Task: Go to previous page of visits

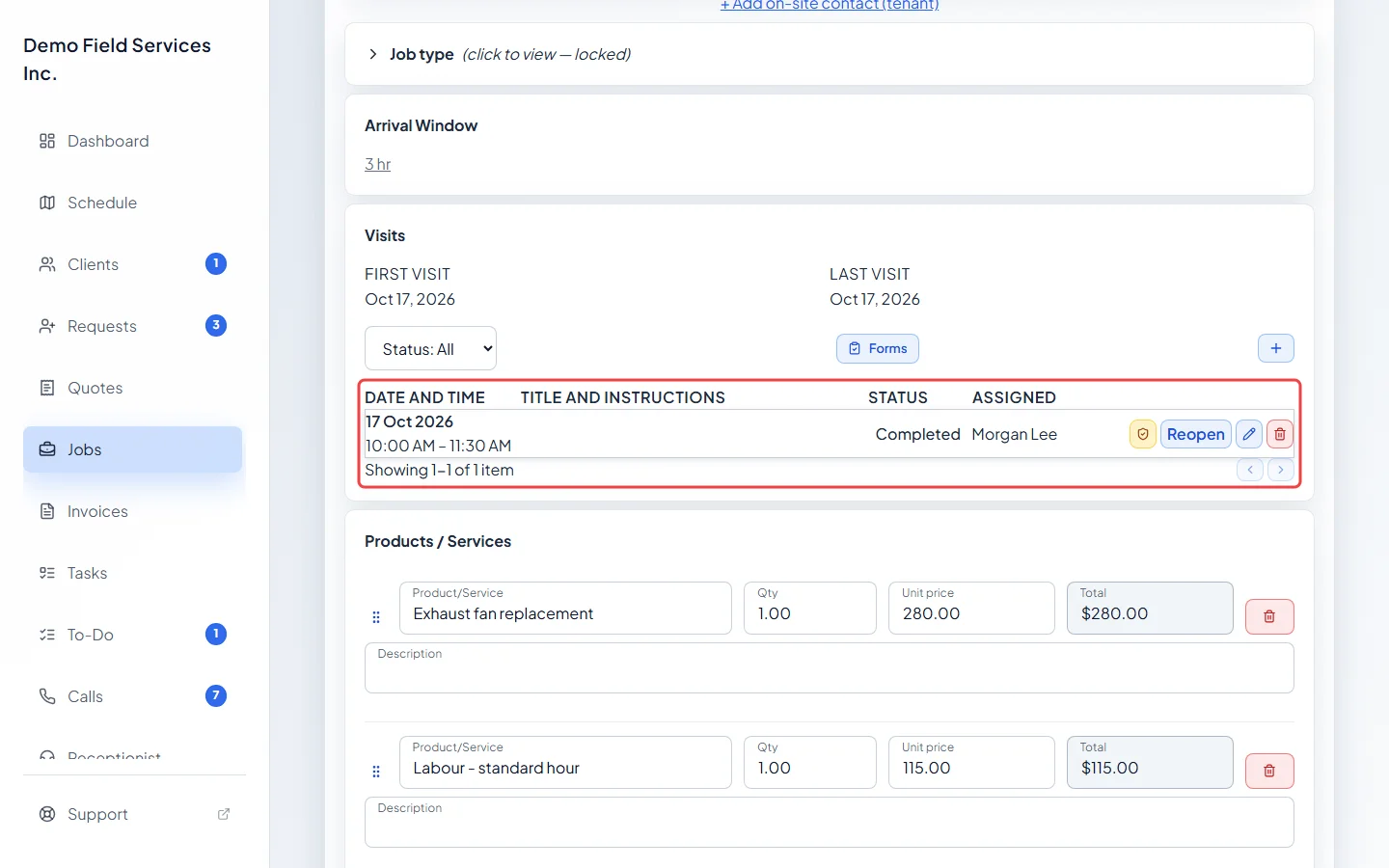Action: (x=1250, y=470)
